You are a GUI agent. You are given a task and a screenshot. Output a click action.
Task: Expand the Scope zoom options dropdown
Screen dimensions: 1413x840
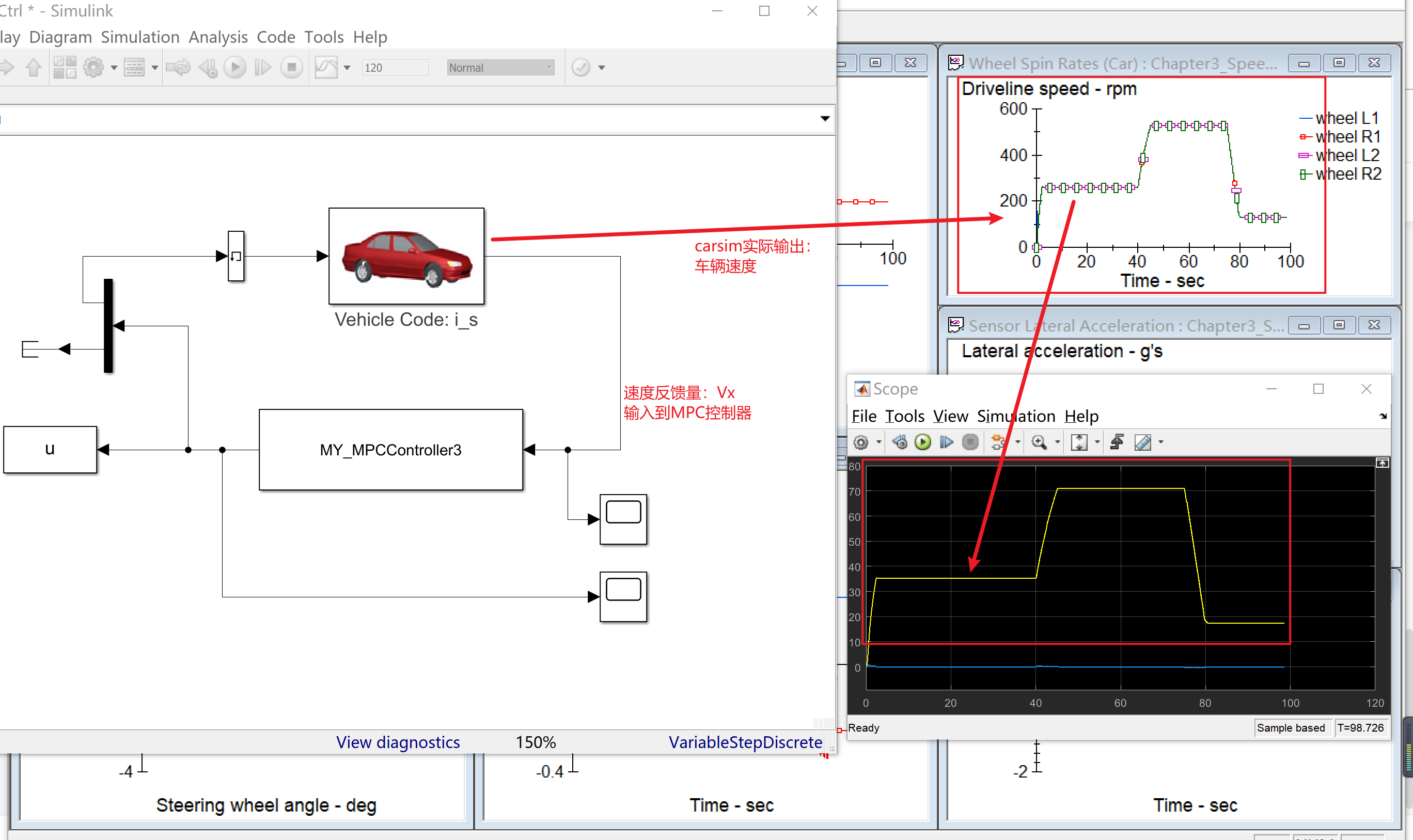[1057, 442]
